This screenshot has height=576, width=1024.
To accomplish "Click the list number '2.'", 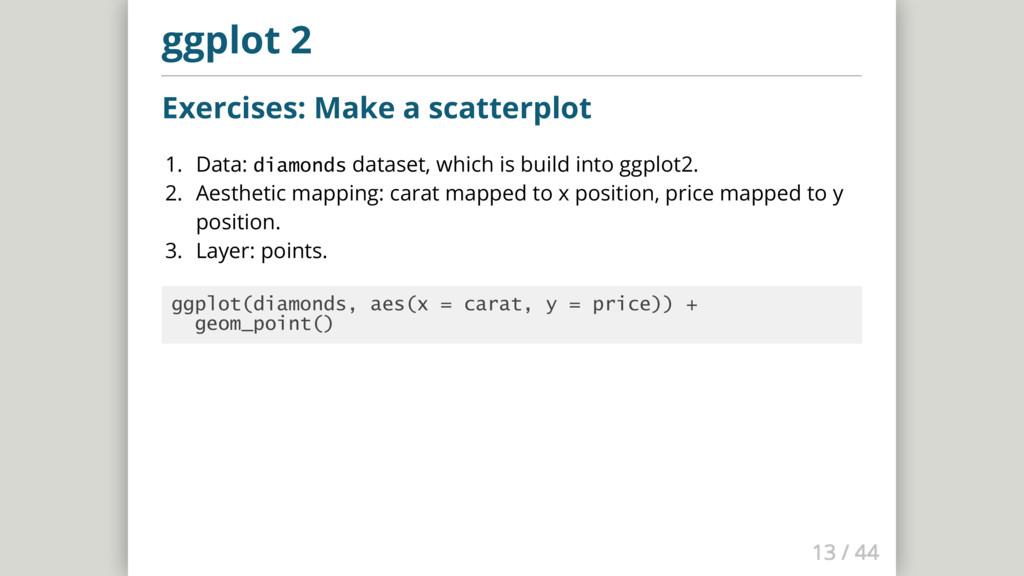I will coord(173,193).
